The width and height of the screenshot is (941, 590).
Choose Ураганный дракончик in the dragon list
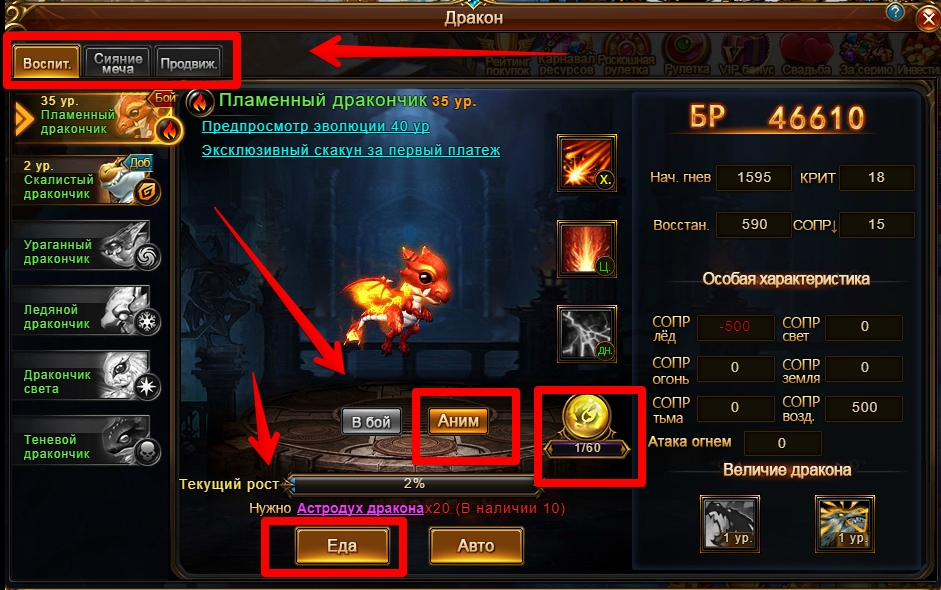pyautogui.click(x=86, y=251)
